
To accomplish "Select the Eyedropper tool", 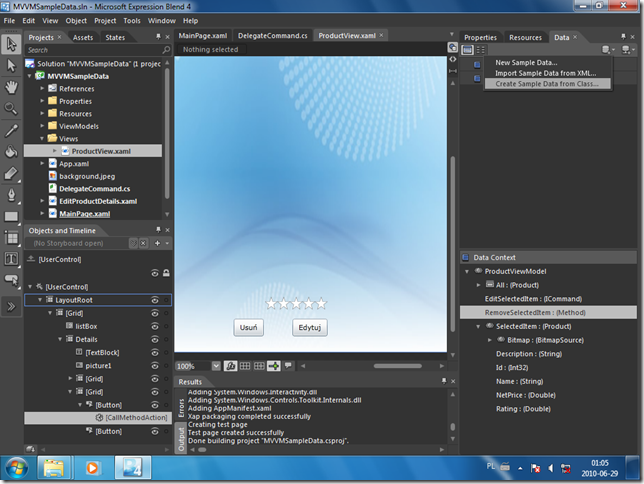I will tap(11, 131).
